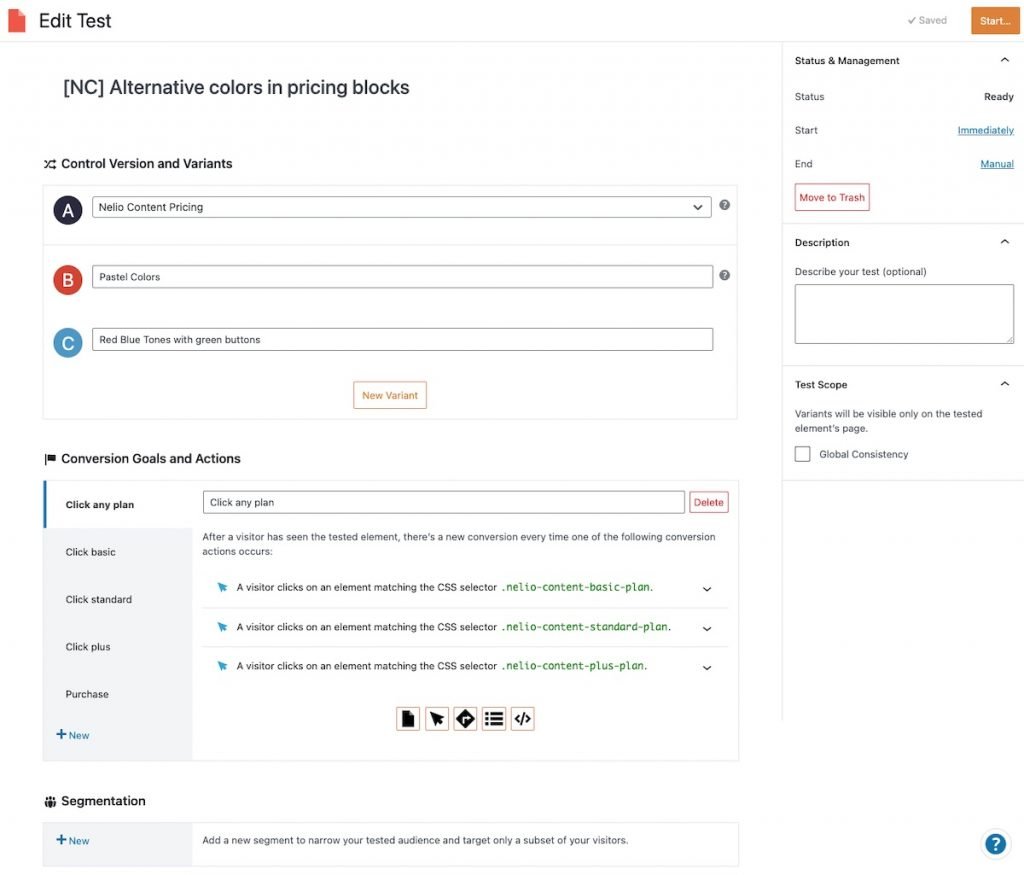Add a page view conversion action icon
The height and width of the screenshot is (875, 1024).
point(408,718)
